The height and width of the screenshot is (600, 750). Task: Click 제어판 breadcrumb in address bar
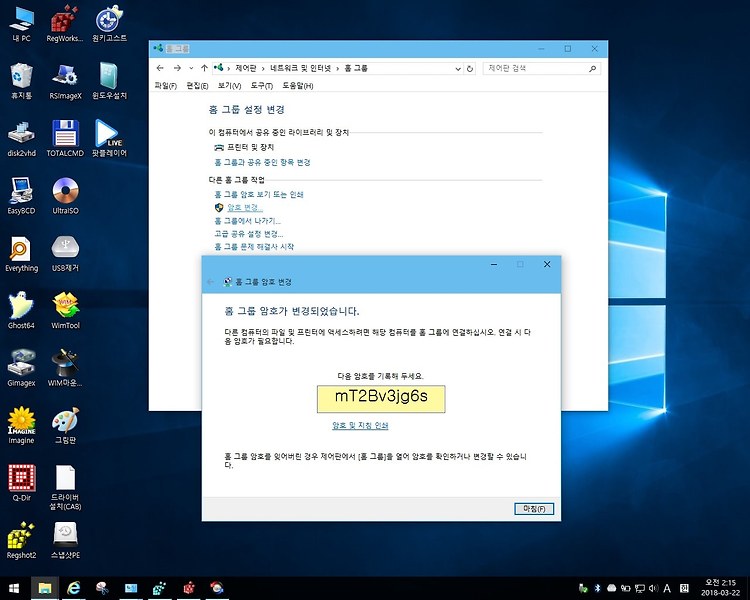tap(246, 68)
